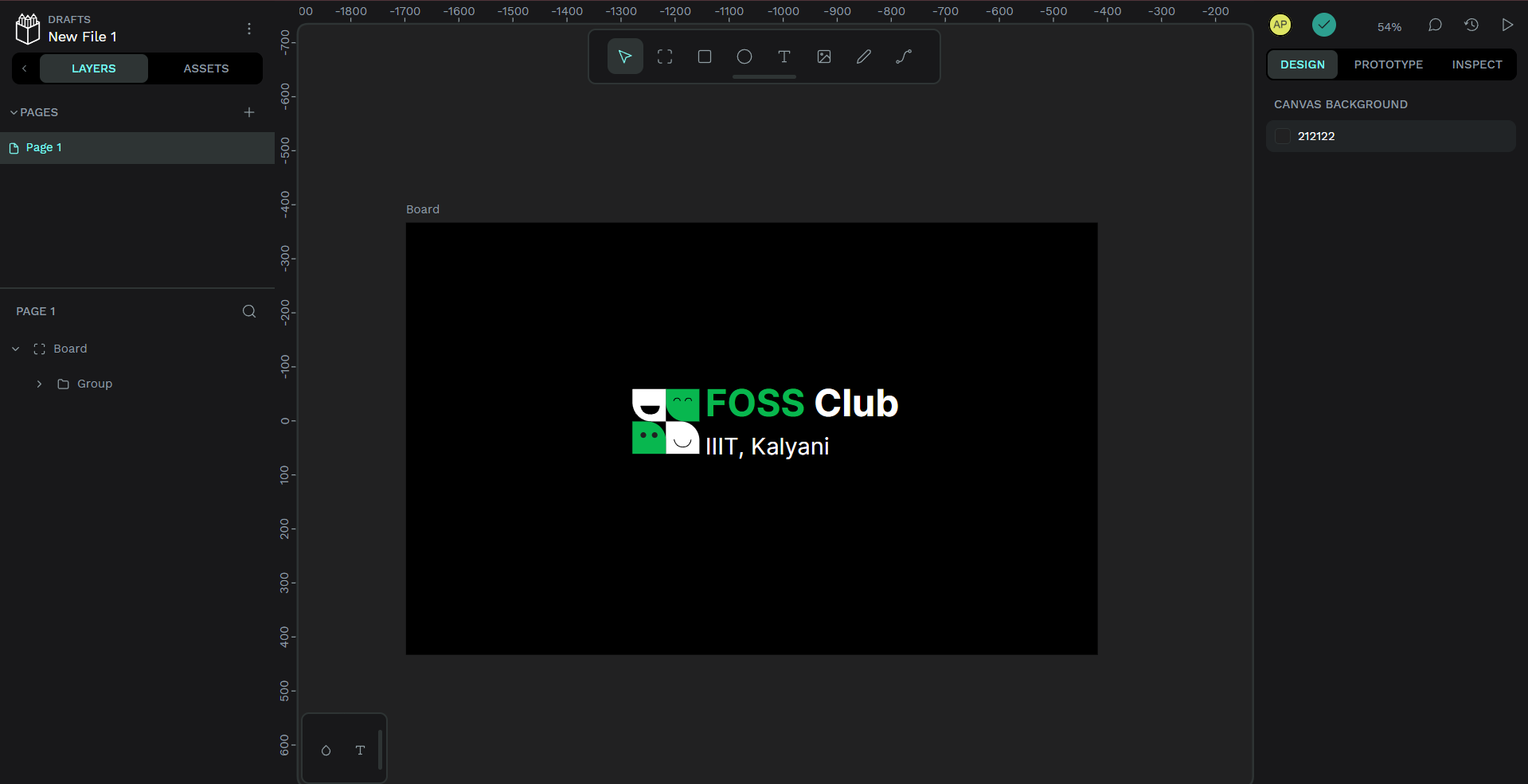Screen dimensions: 1528x784
Task: Collapse the Pages section chevron
Action: (x=14, y=112)
